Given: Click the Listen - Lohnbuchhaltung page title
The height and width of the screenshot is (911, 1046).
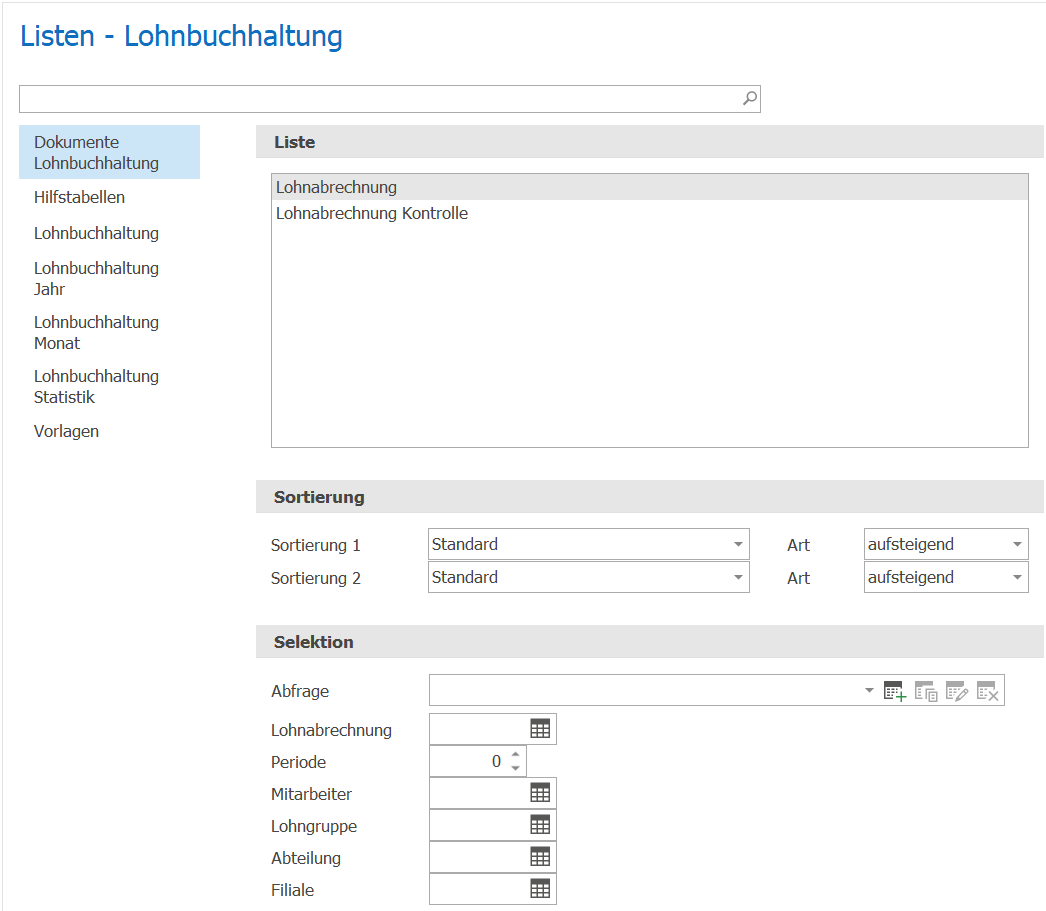Looking at the screenshot, I should (181, 36).
